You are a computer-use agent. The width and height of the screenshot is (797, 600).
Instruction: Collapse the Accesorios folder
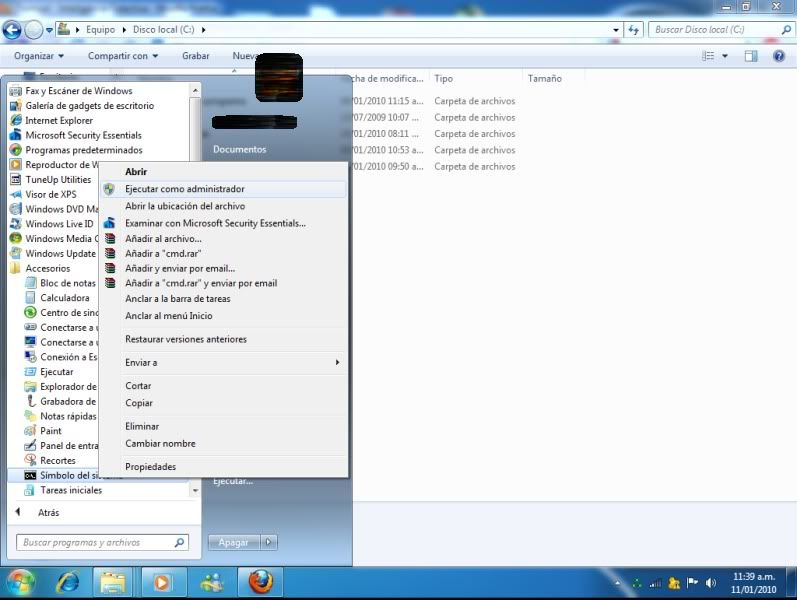pyautogui.click(x=48, y=268)
